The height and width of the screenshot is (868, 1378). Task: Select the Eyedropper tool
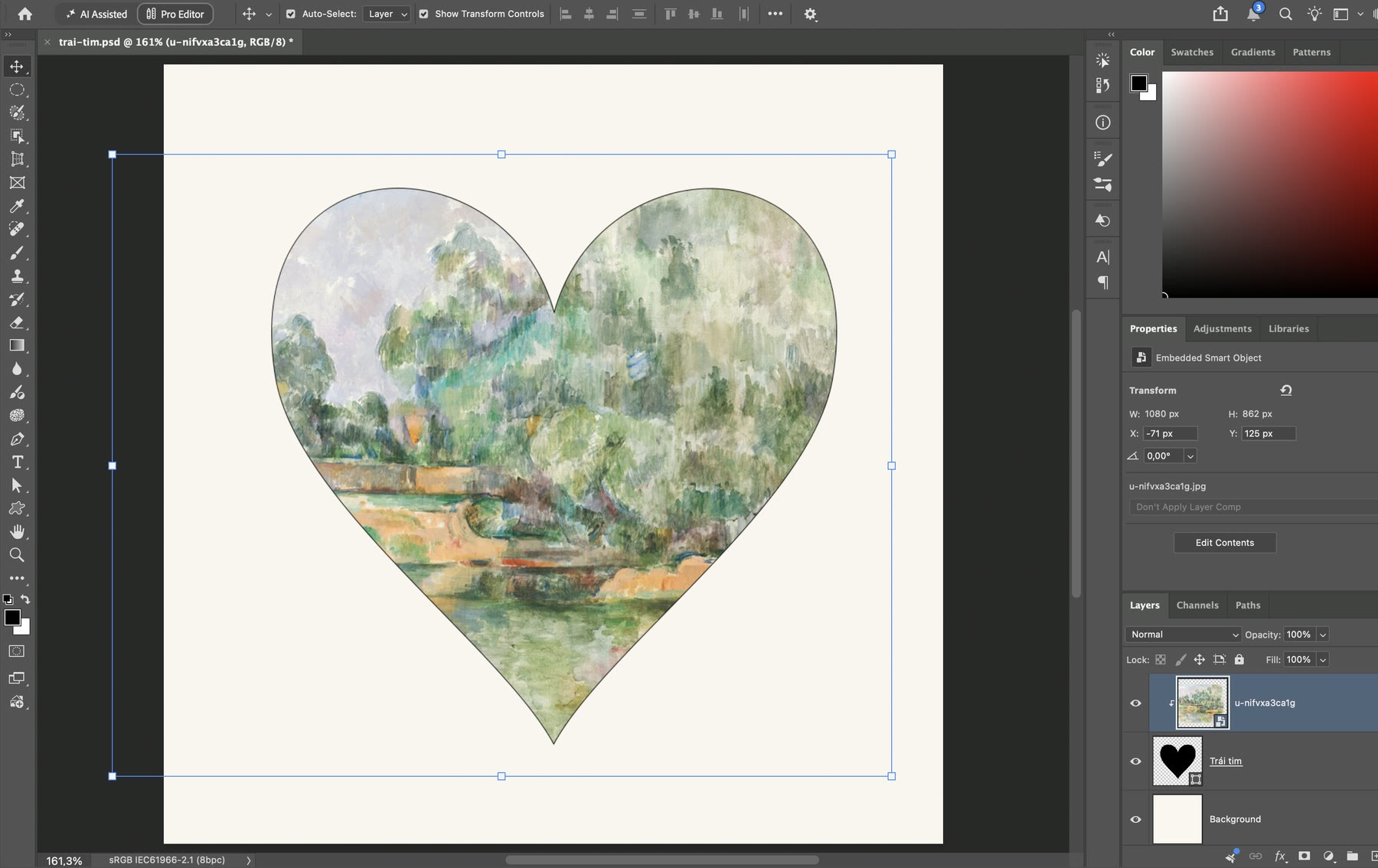click(x=17, y=206)
